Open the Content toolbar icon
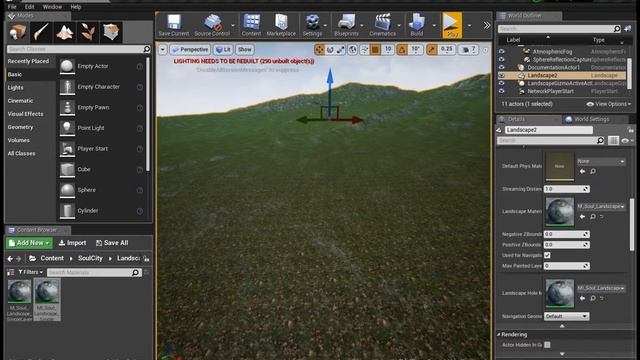Image resolution: width=640 pixels, height=360 pixels. [x=251, y=25]
